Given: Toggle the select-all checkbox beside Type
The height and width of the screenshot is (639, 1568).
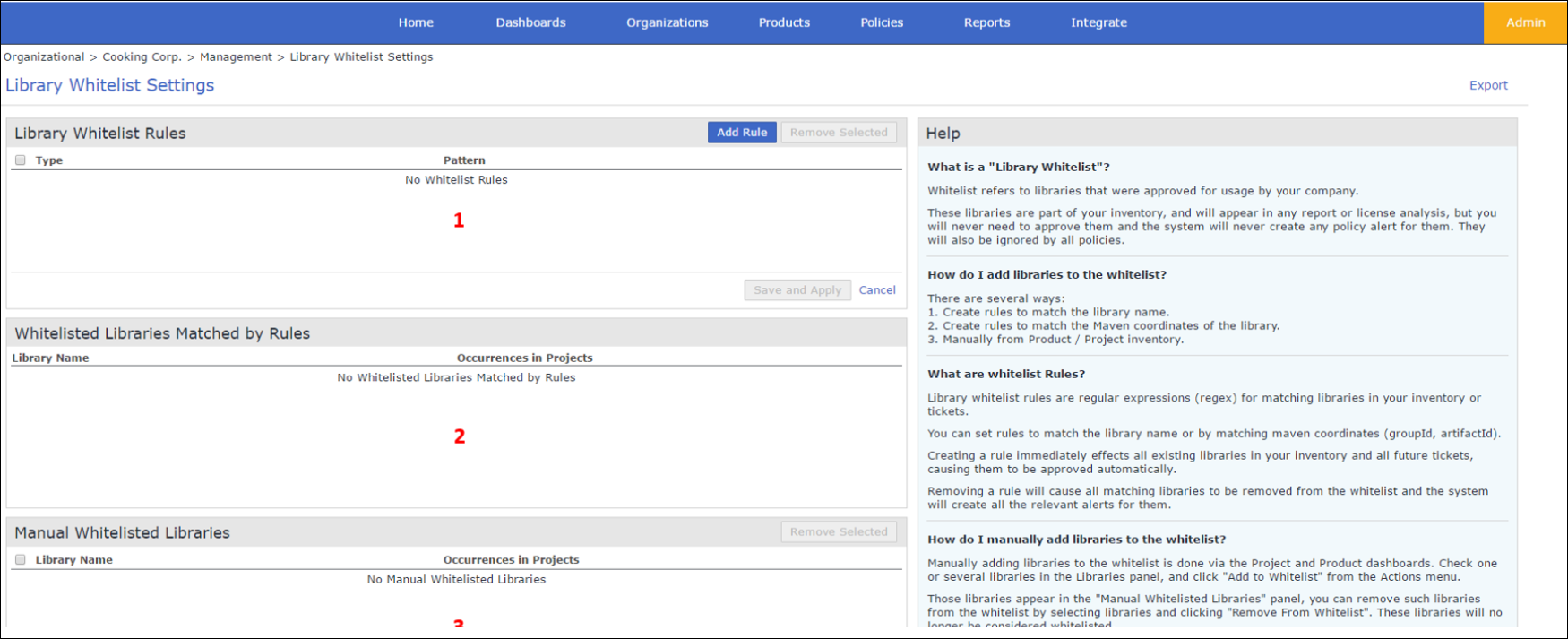Looking at the screenshot, I should (21, 160).
